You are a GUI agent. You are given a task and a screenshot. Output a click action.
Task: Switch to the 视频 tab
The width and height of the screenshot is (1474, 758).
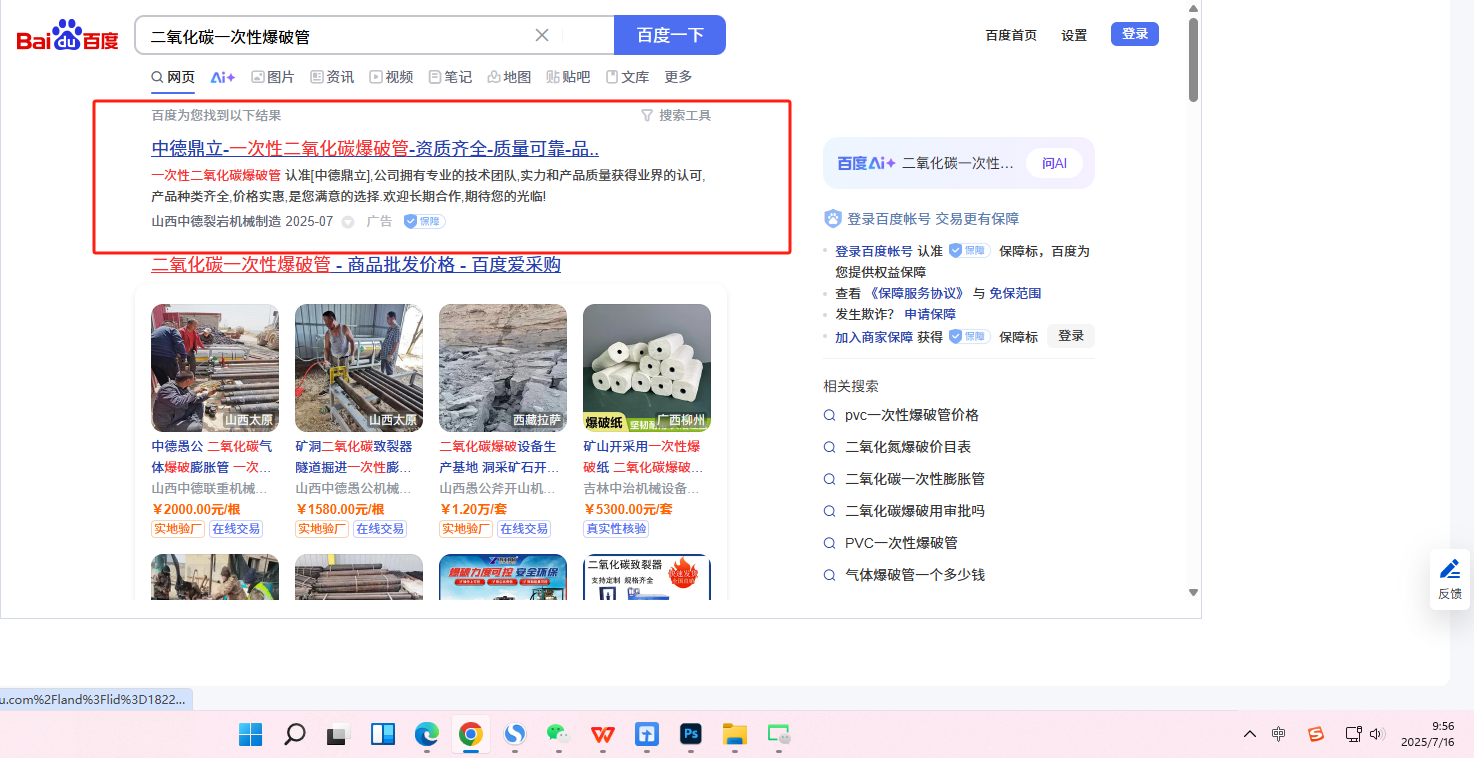pos(391,77)
